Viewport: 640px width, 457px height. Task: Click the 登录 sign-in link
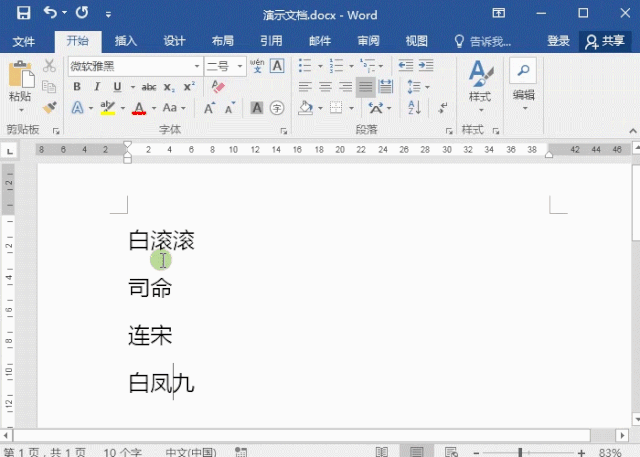click(558, 41)
